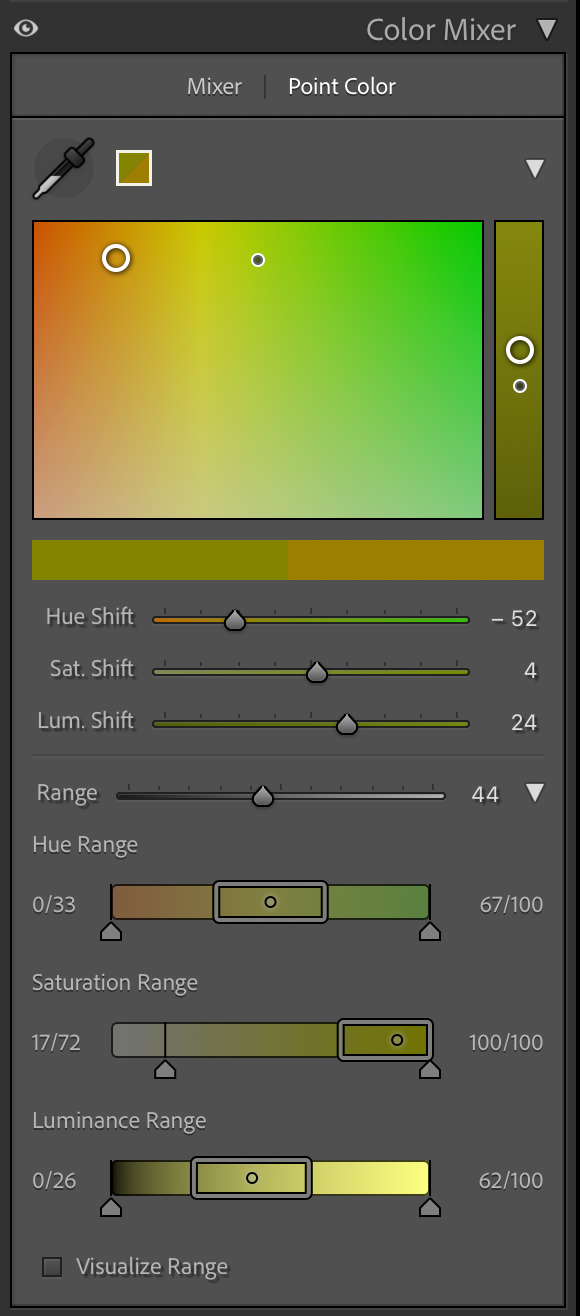Select the Point Color tab

click(x=341, y=86)
